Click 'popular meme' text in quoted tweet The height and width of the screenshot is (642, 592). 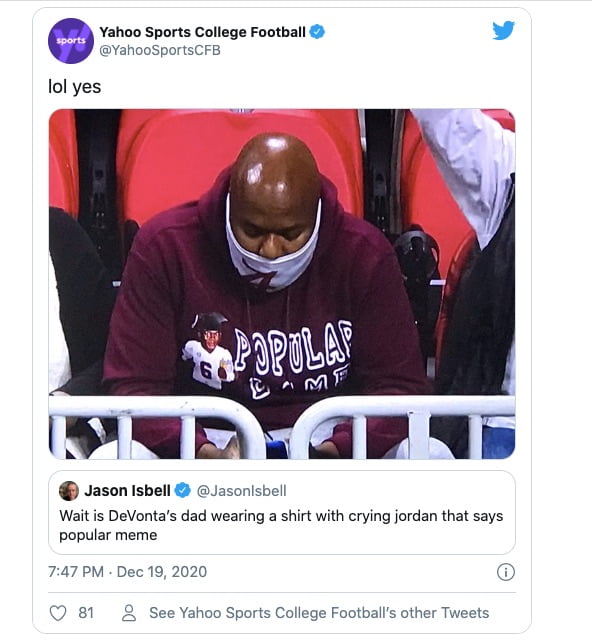point(108,535)
